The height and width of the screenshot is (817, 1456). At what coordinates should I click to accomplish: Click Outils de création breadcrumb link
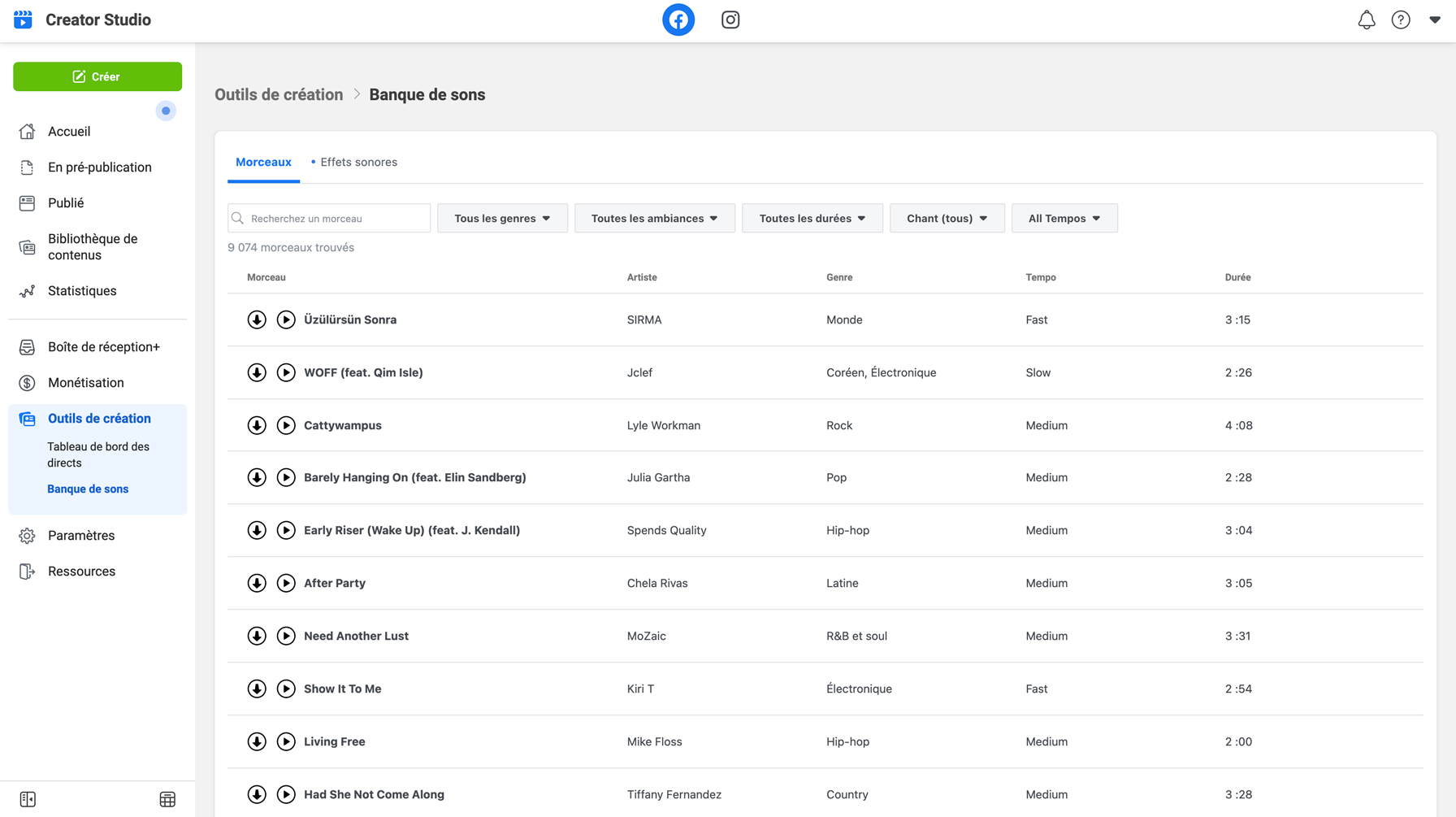click(x=279, y=94)
